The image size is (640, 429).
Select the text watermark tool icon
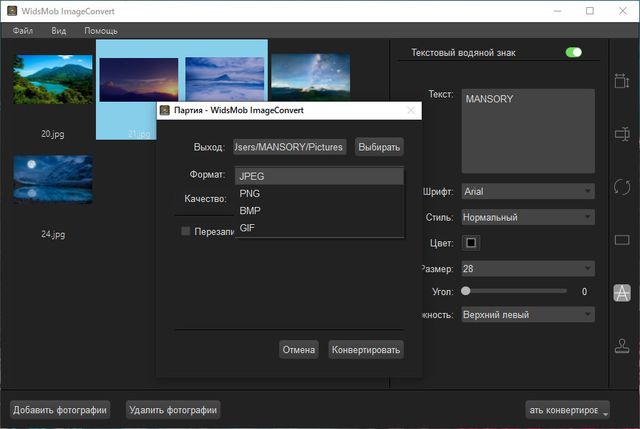(x=621, y=293)
